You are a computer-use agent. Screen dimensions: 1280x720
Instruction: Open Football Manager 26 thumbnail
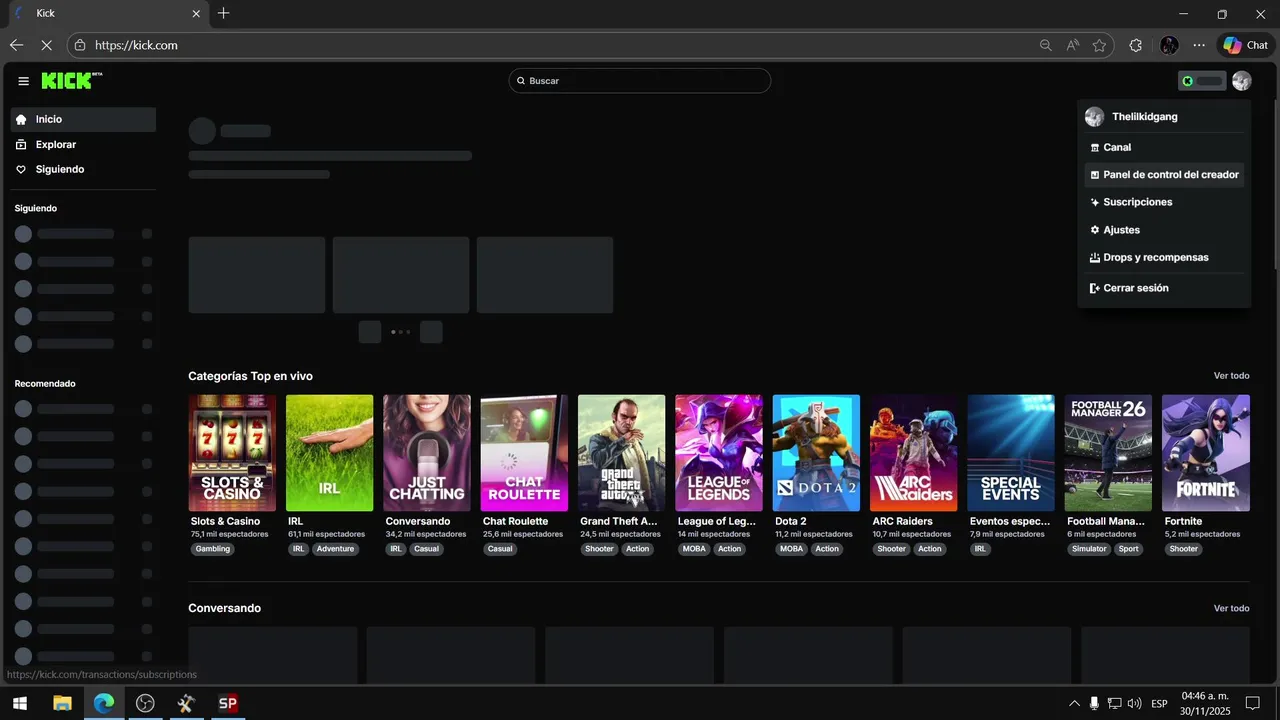[1108, 453]
